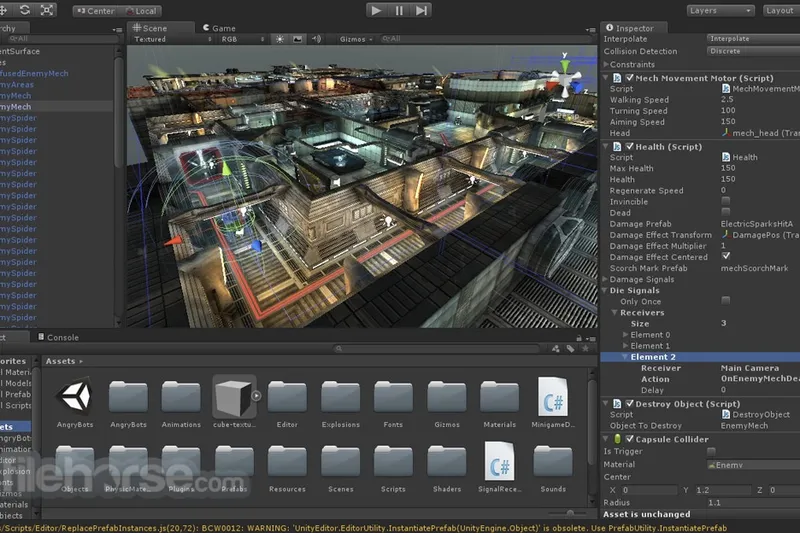
Task: Disable Mech Movement Motor script checkbox
Action: click(630, 78)
